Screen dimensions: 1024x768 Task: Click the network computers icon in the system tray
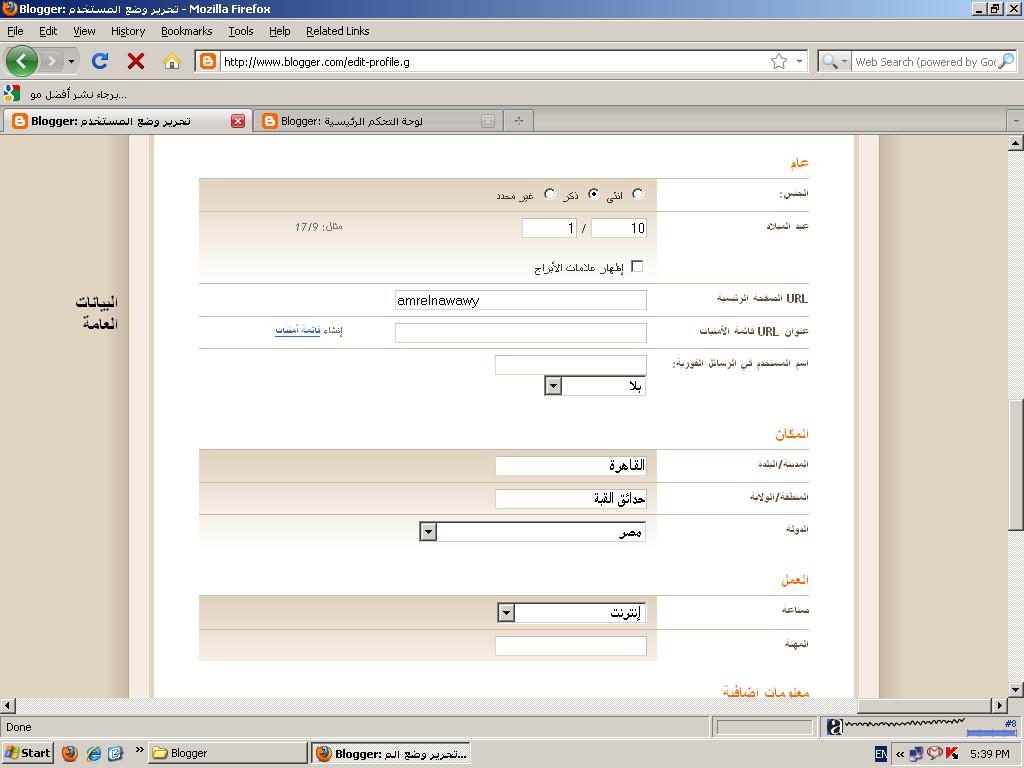(916, 754)
